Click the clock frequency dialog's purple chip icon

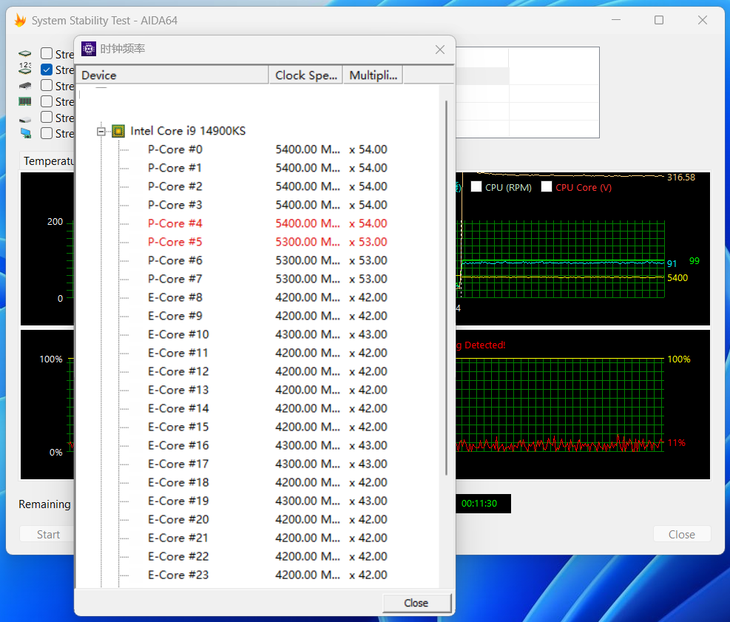[88, 49]
